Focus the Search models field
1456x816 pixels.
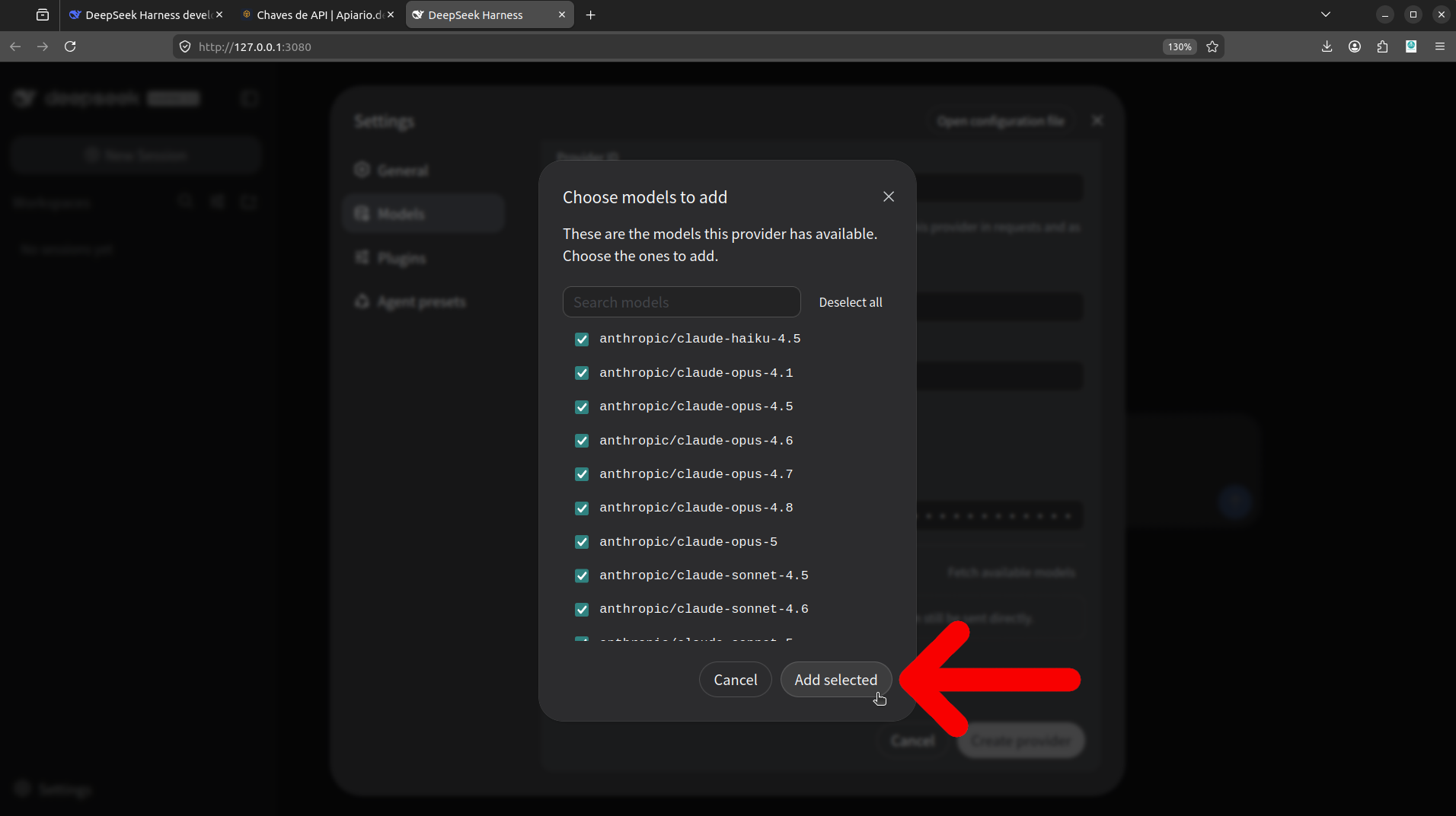click(682, 302)
